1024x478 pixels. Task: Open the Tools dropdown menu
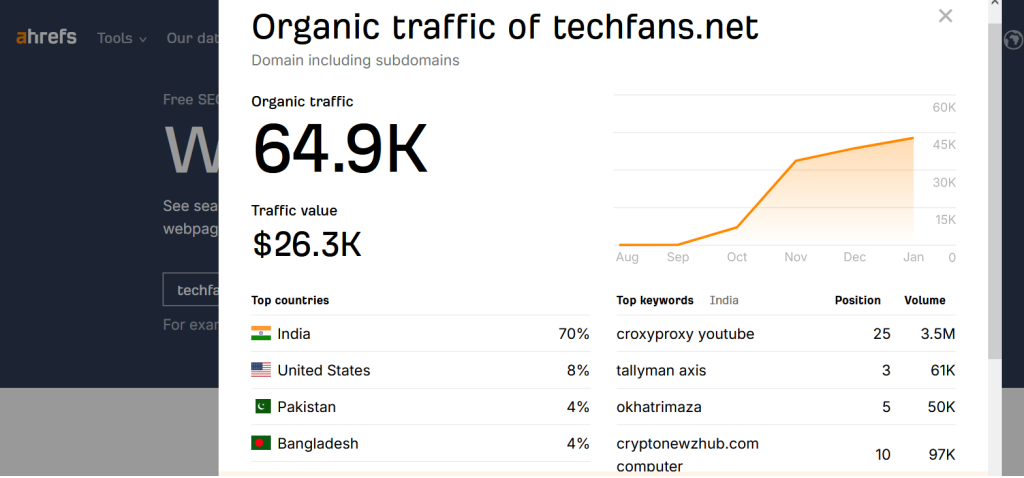click(122, 39)
